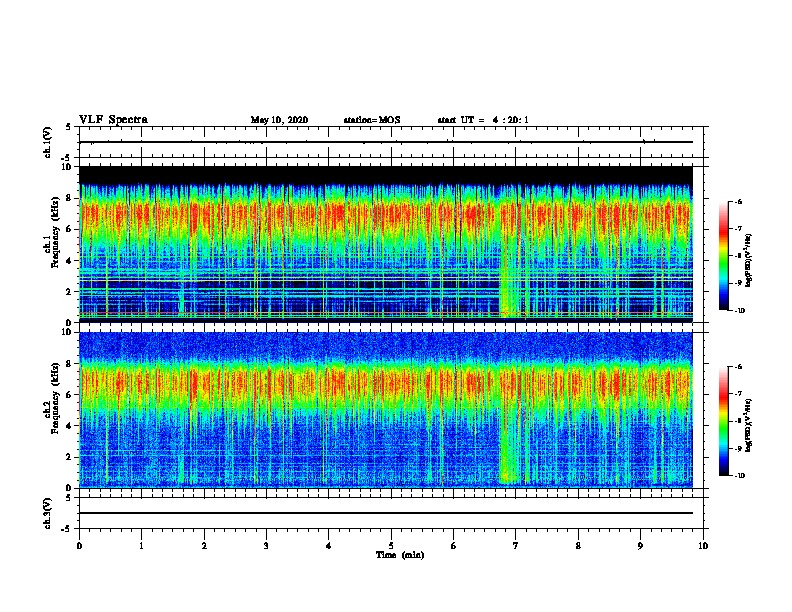Select the date text "May 10, 2020"
Image resolution: width=792 pixels, height=612 pixels.
coord(279,120)
